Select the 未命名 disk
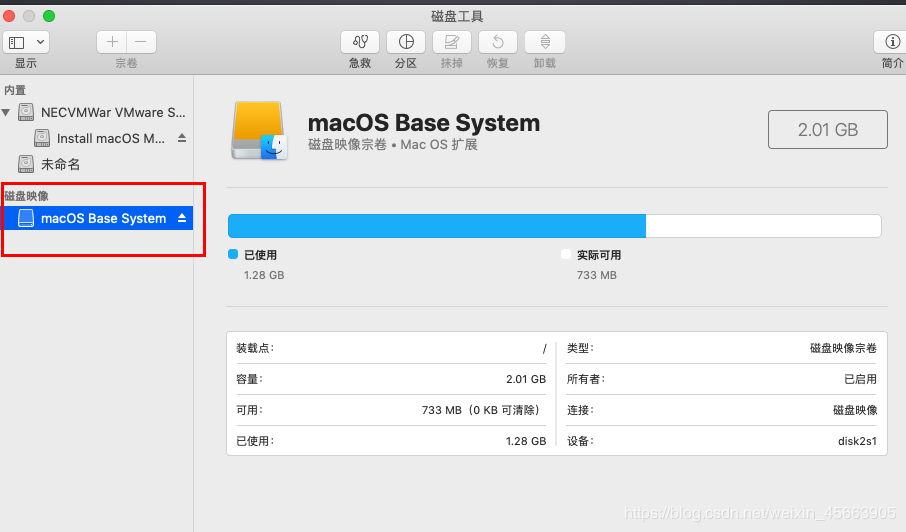Screen dimensions: 906x532 click(50, 164)
